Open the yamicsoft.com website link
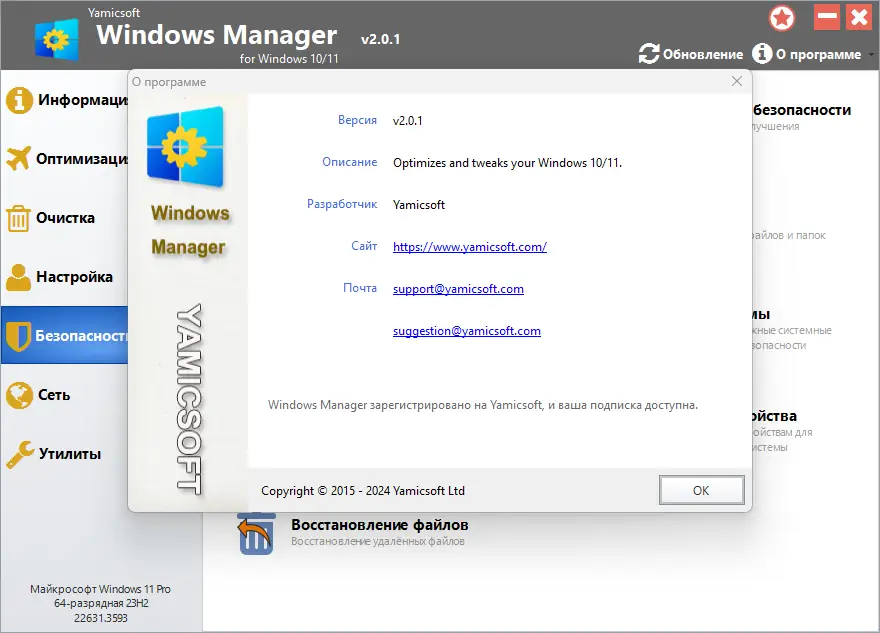 click(470, 247)
